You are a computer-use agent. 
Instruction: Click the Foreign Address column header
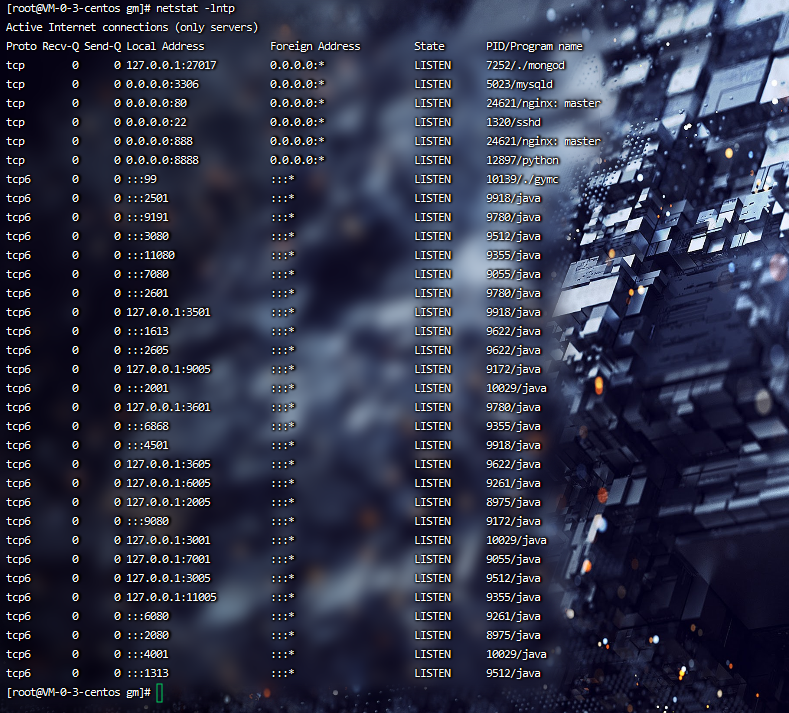[x=315, y=46]
